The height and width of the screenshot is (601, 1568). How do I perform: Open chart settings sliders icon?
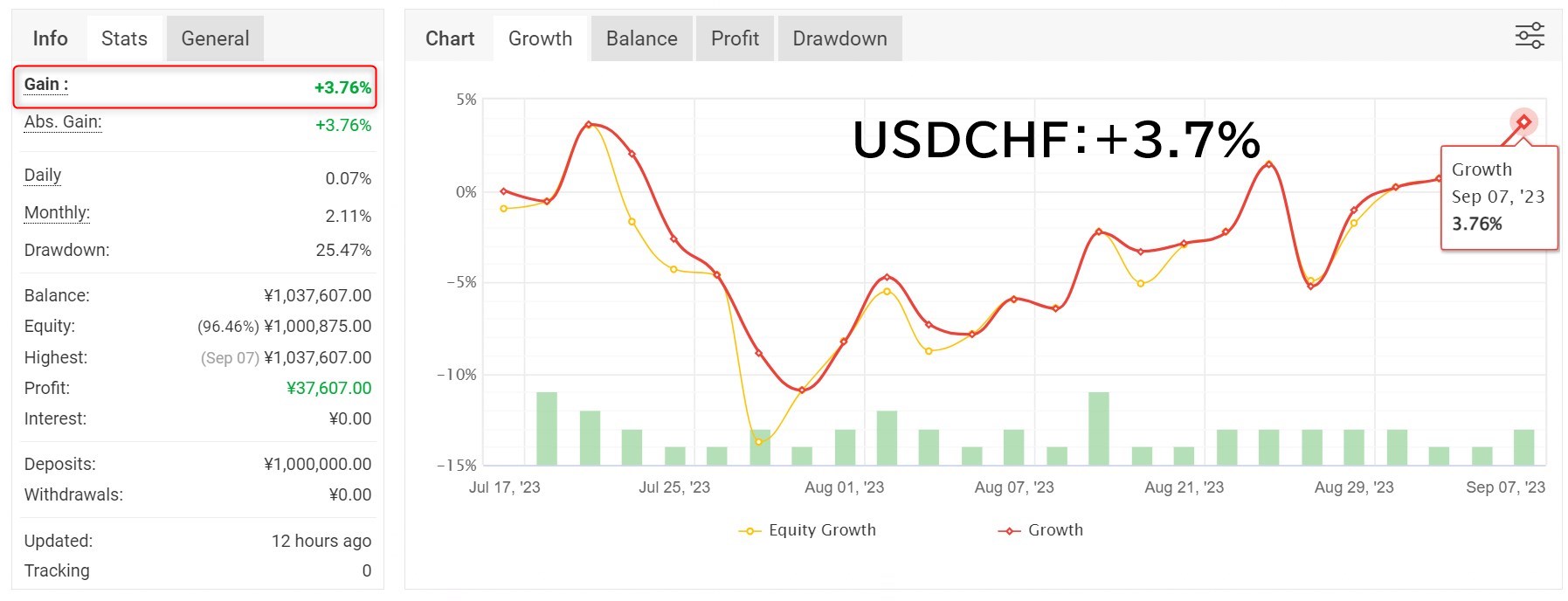[1529, 36]
